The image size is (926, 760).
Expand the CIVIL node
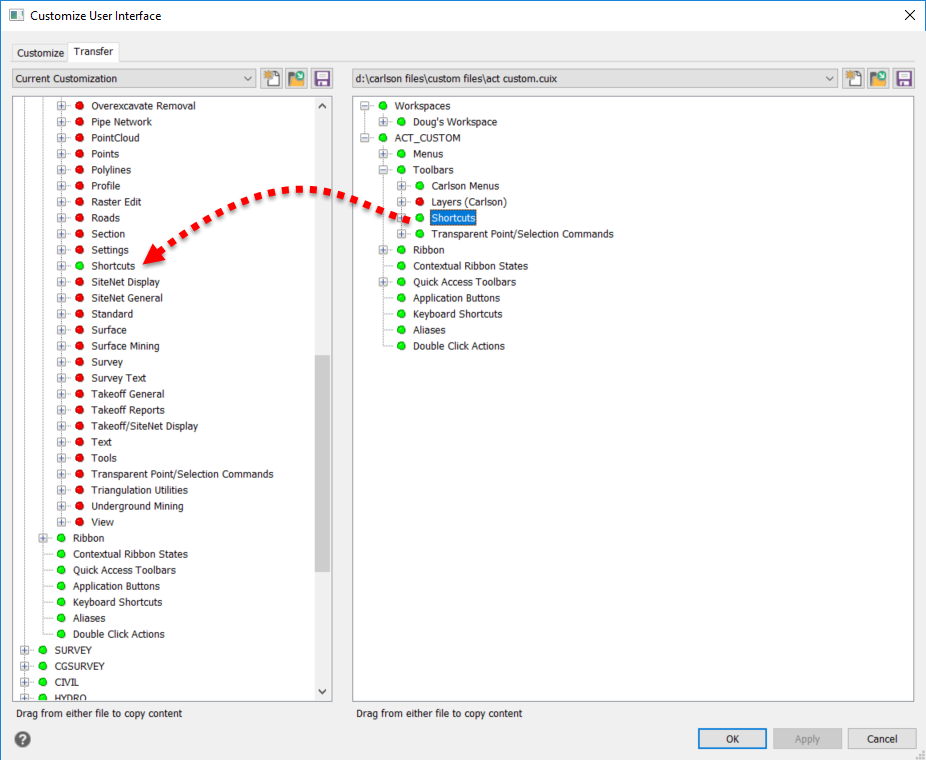[x=25, y=682]
